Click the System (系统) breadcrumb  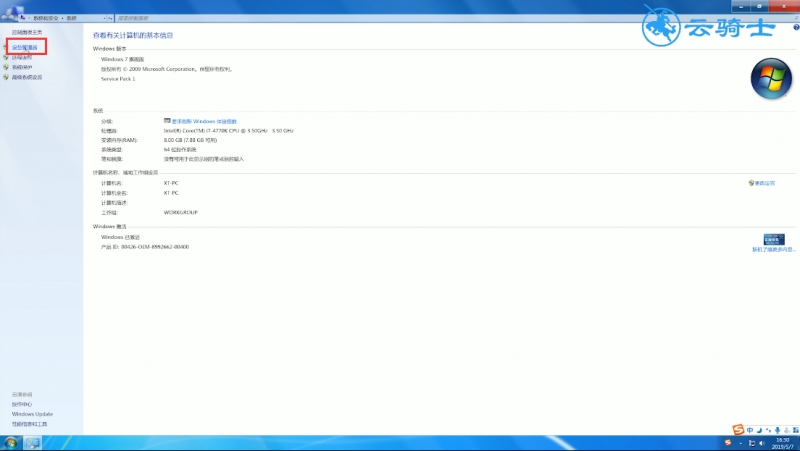coord(71,18)
